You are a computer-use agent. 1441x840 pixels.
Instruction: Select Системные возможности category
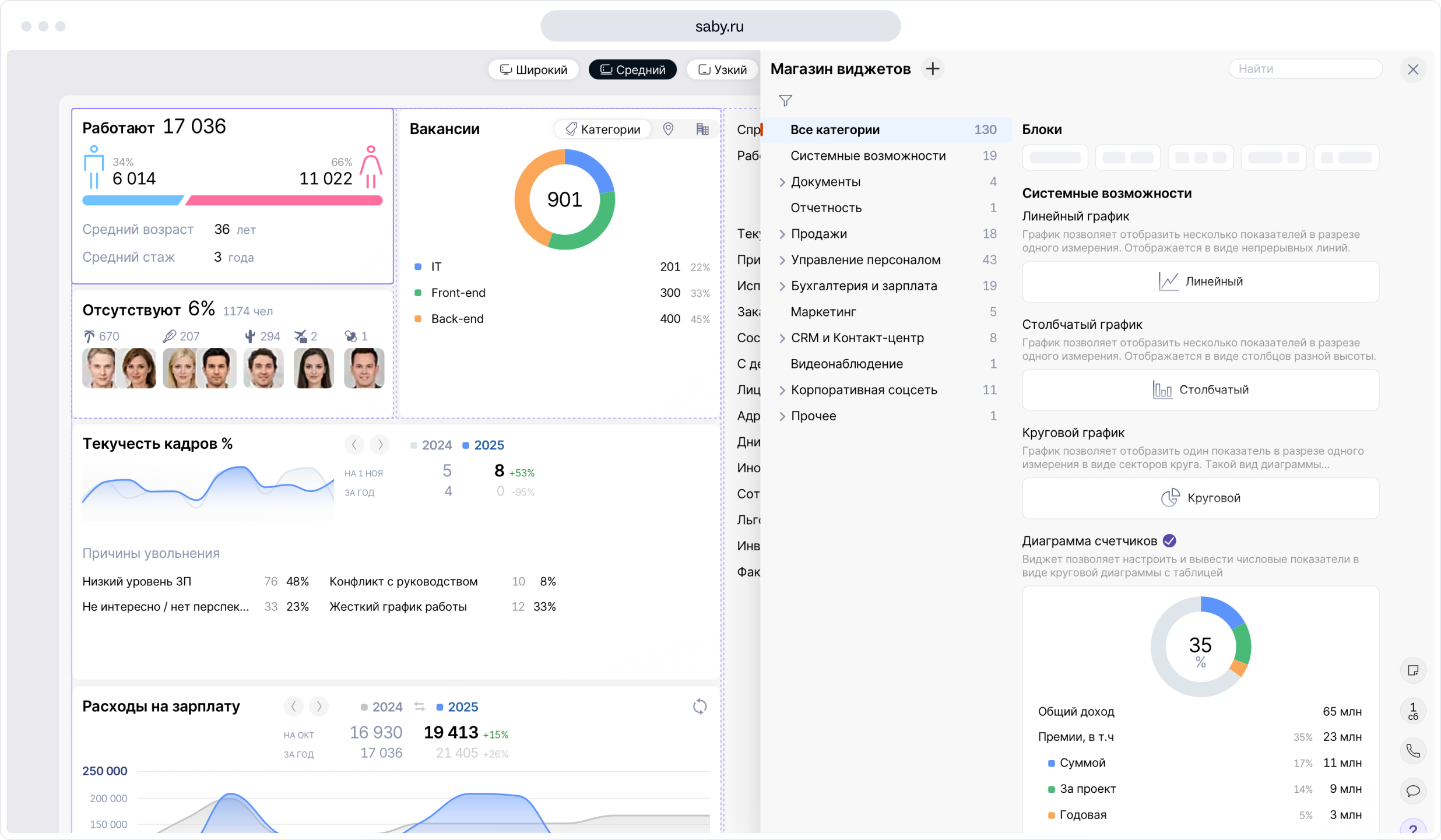pos(867,156)
